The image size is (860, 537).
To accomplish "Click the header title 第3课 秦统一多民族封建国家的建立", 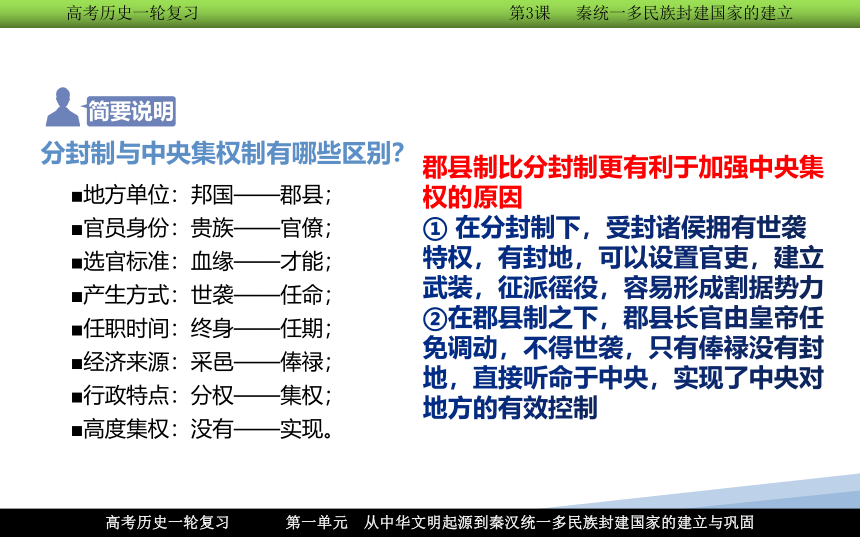I will (x=651, y=13).
